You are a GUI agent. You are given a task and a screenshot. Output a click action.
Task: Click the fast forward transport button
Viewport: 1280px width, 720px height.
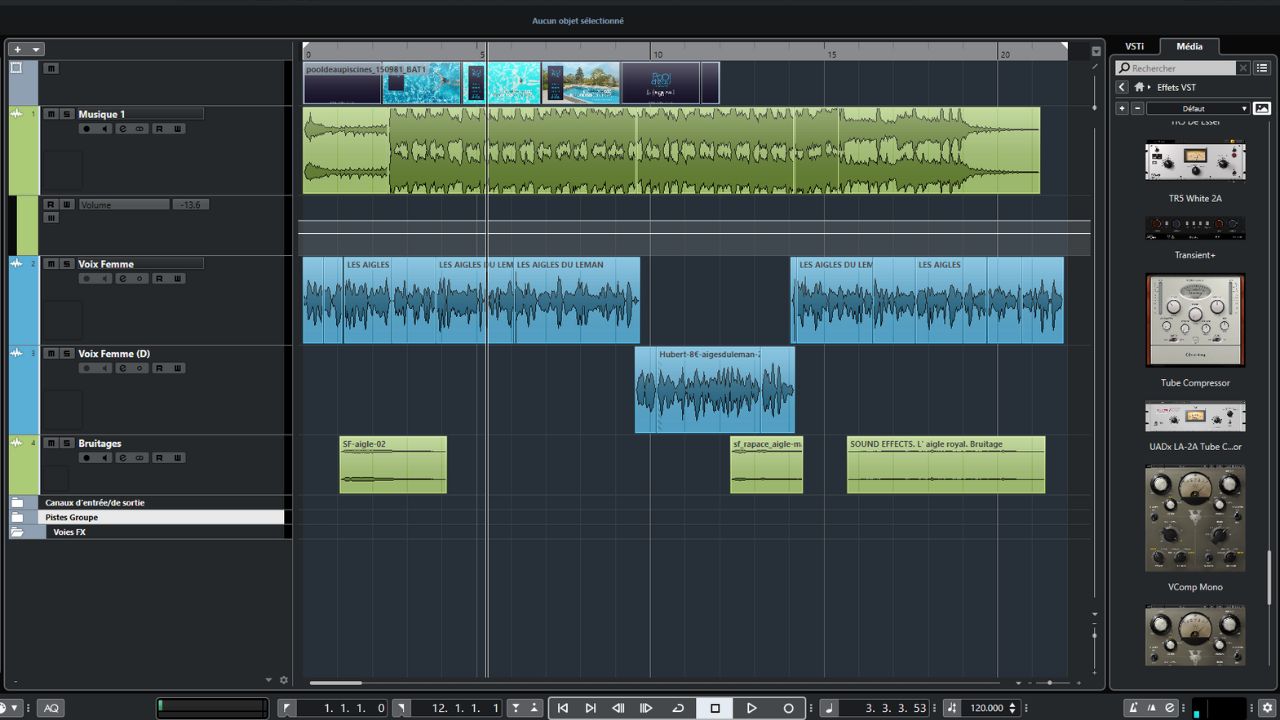(646, 708)
